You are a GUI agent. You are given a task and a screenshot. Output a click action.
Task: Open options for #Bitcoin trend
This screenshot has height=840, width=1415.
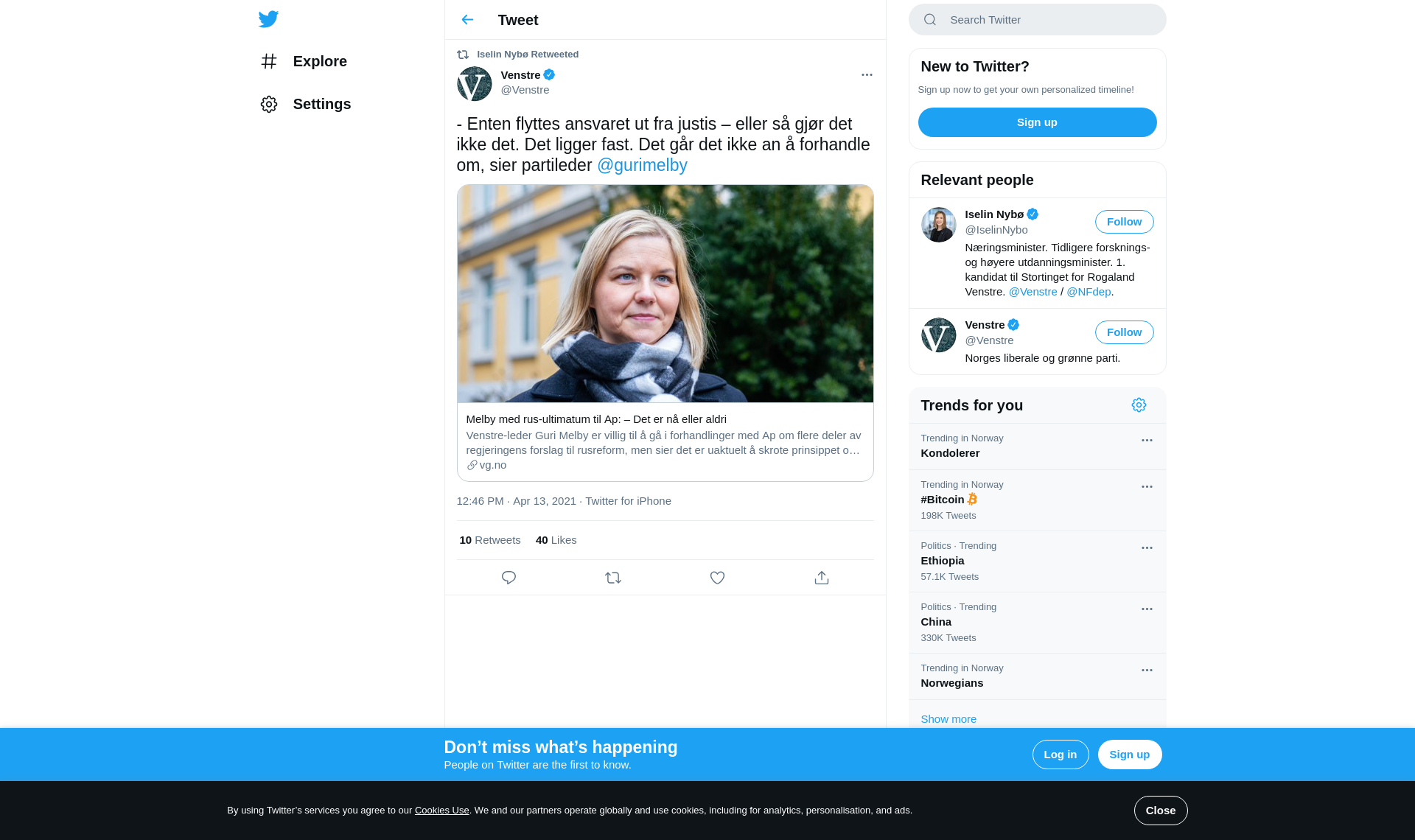pos(1147,487)
